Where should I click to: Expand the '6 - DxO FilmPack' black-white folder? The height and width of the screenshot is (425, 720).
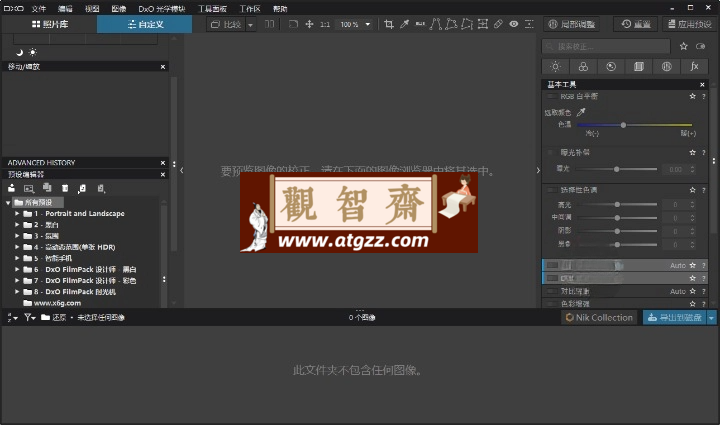tap(17, 269)
